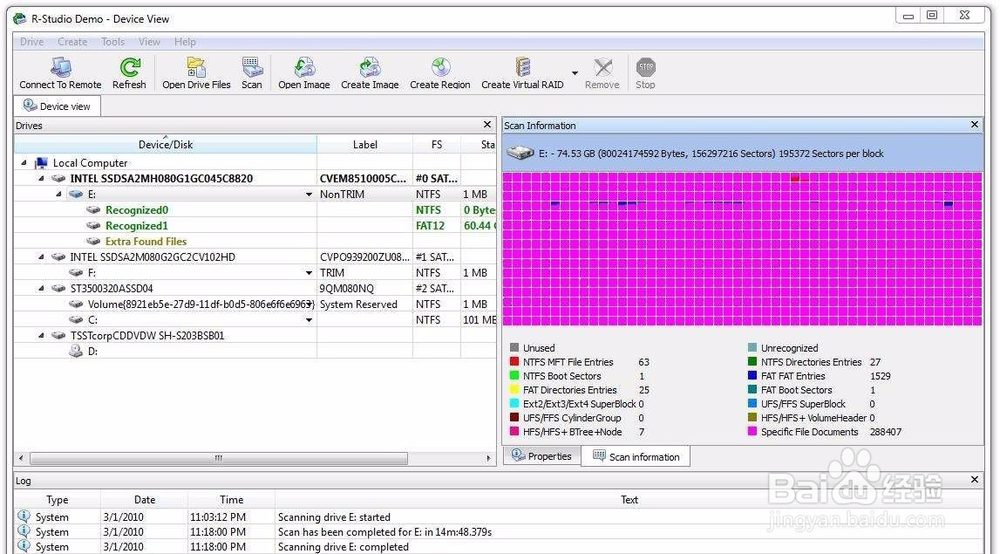1000x554 pixels.
Task: Open the Drive menu
Action: click(32, 41)
